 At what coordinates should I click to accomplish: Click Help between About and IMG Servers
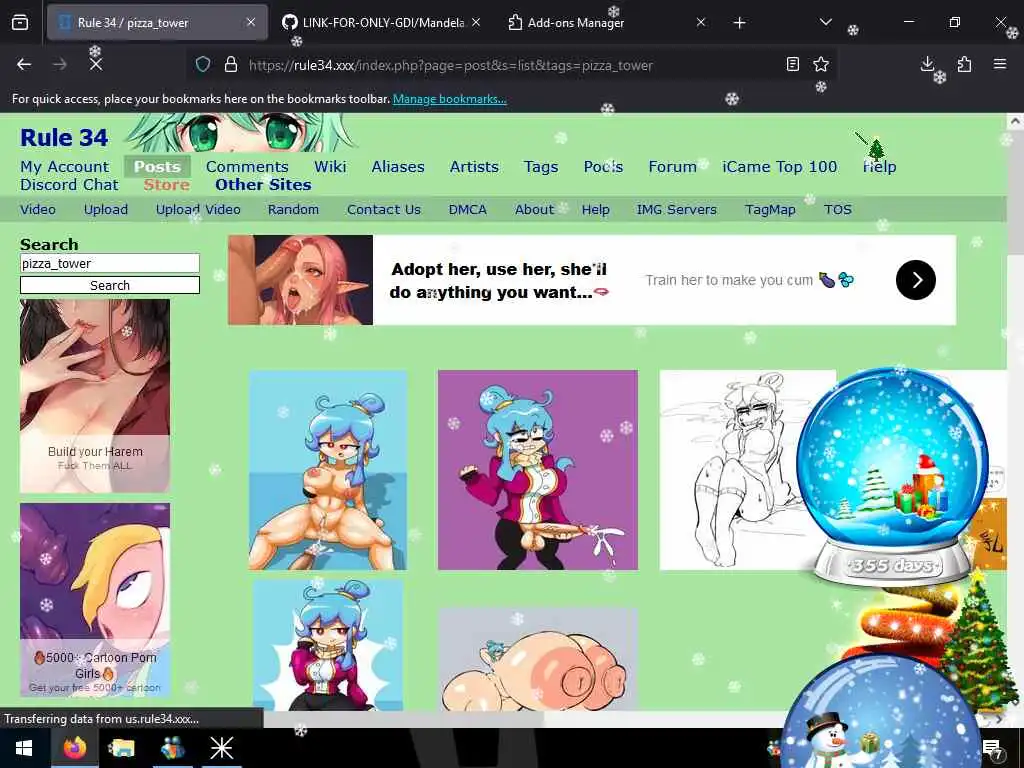596,210
